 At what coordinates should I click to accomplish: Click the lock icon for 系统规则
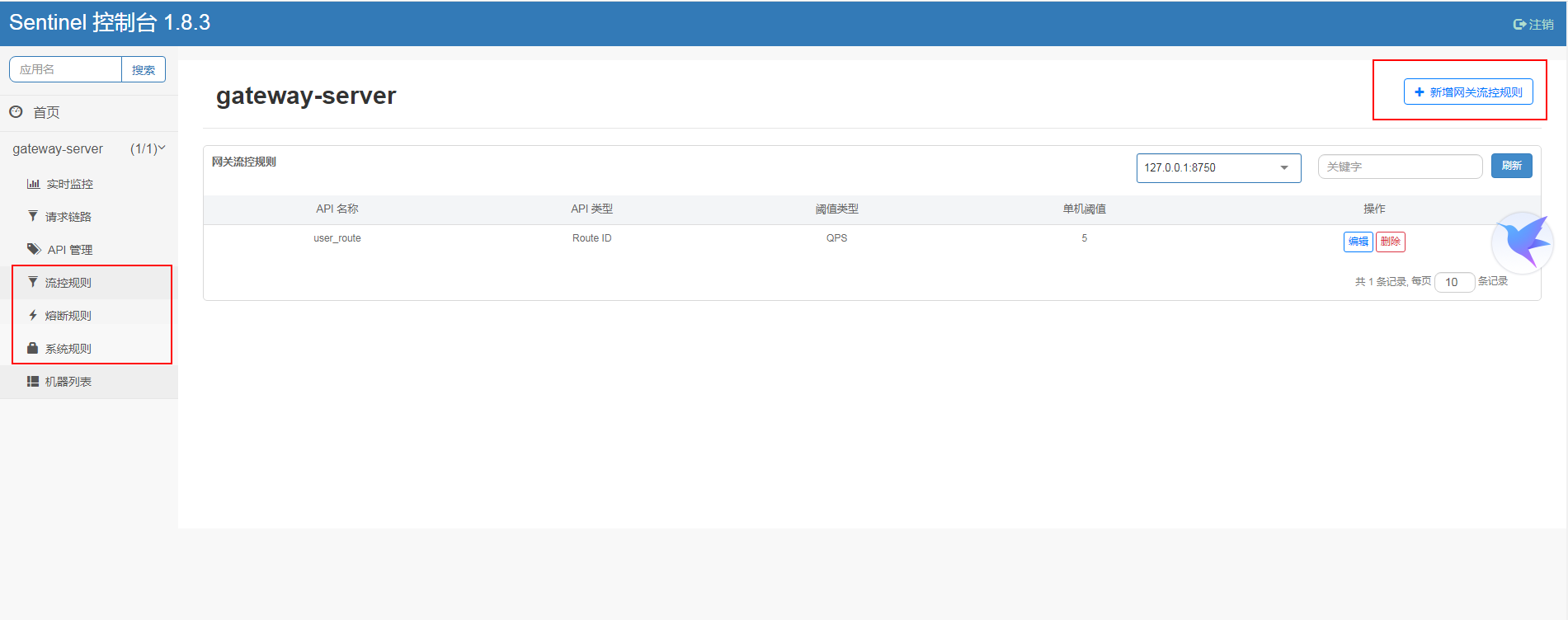click(x=33, y=348)
